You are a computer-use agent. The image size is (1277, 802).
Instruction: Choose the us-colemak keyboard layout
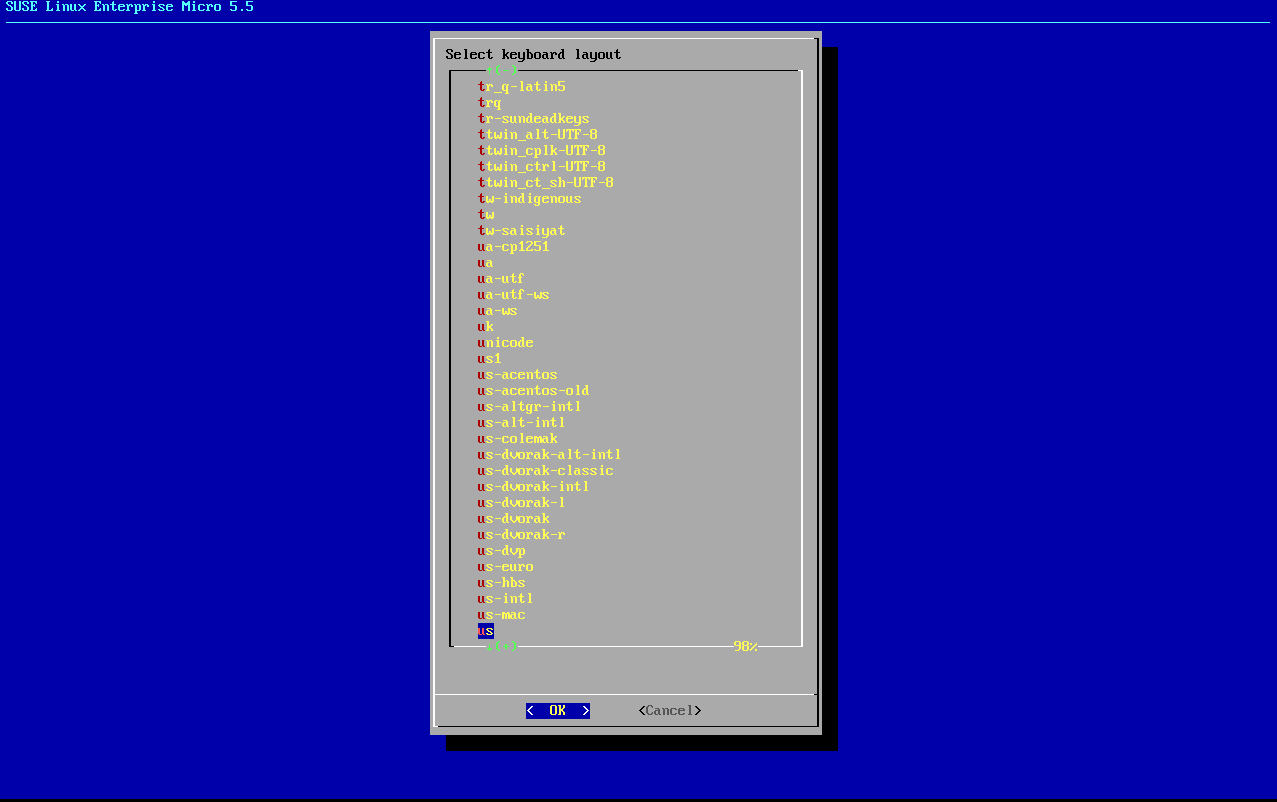pos(517,438)
